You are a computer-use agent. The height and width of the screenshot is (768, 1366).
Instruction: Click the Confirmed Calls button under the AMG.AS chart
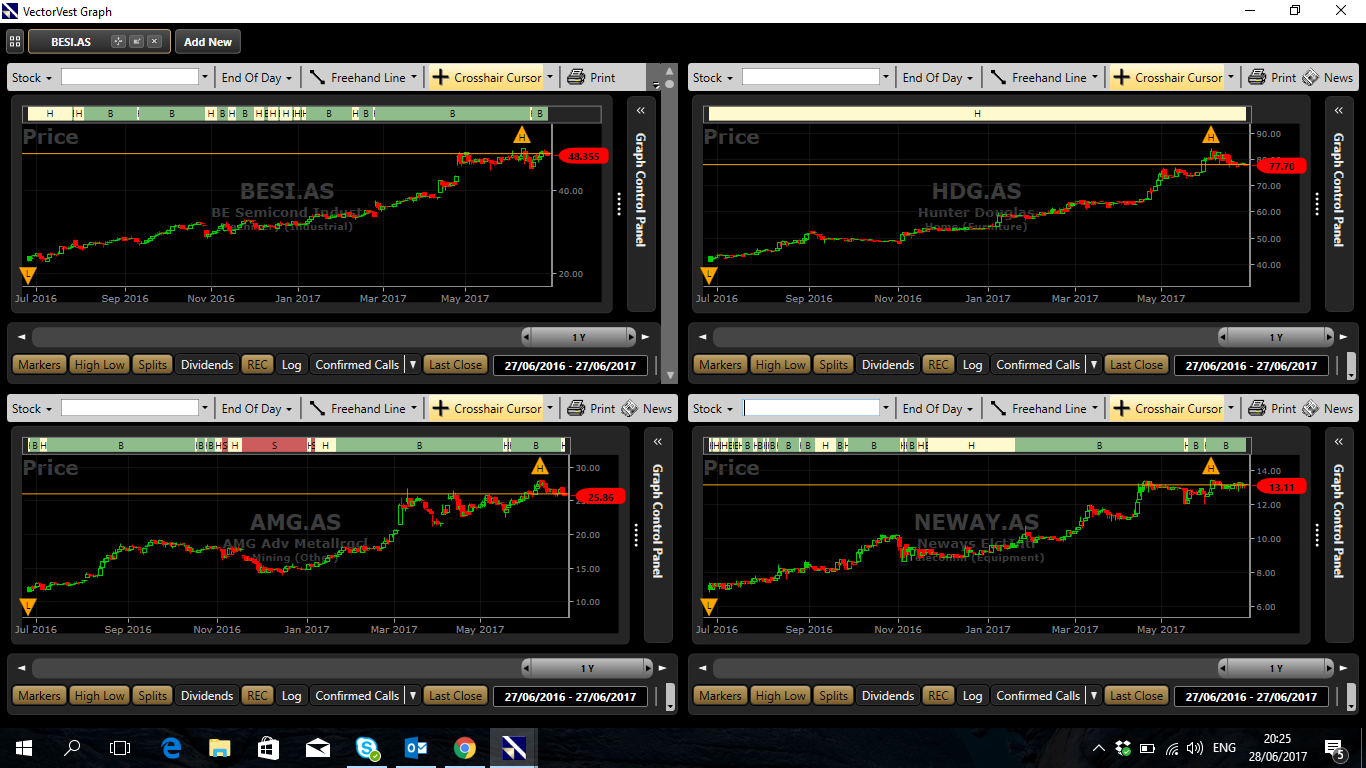coord(357,696)
